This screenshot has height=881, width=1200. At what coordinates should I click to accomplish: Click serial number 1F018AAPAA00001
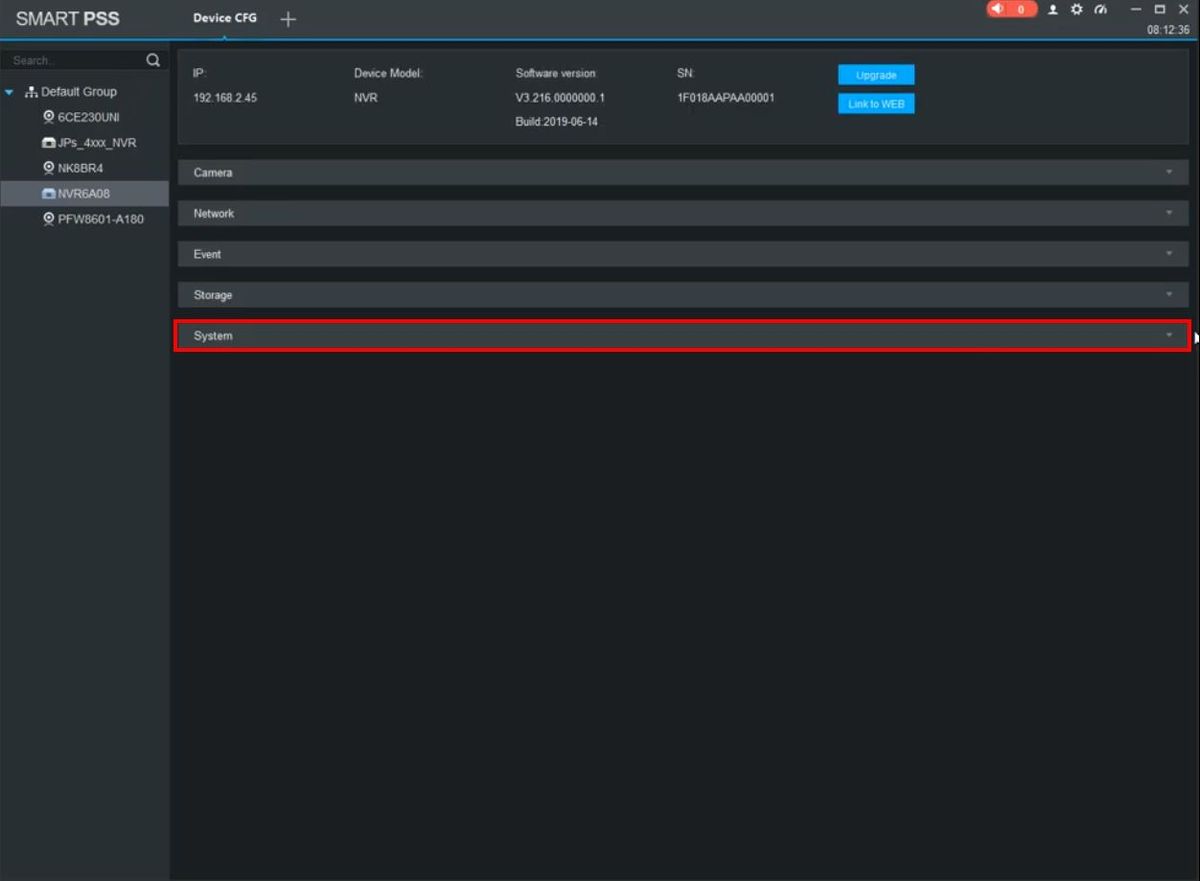[x=726, y=98]
